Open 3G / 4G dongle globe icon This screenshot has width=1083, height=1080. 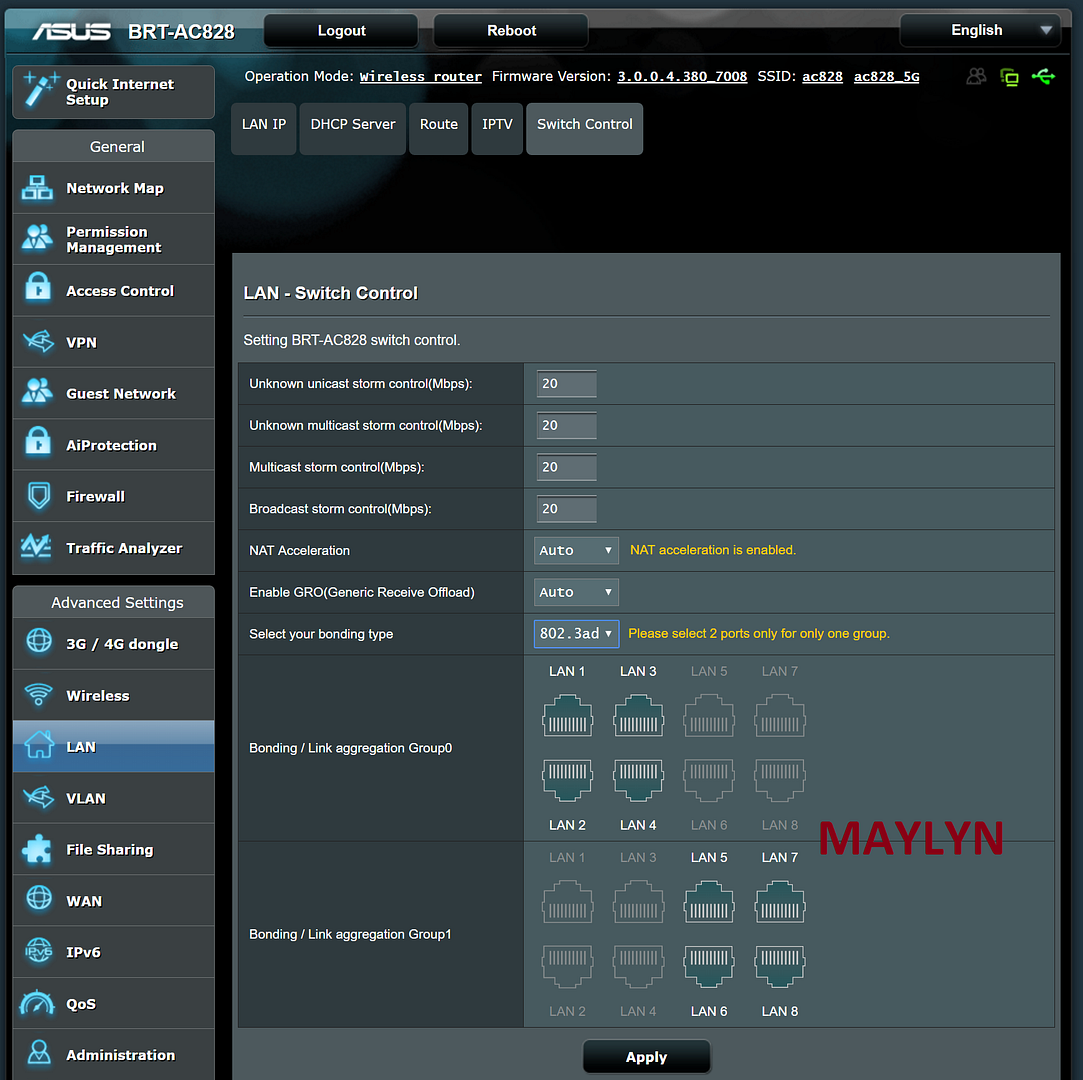pyautogui.click(x=39, y=642)
